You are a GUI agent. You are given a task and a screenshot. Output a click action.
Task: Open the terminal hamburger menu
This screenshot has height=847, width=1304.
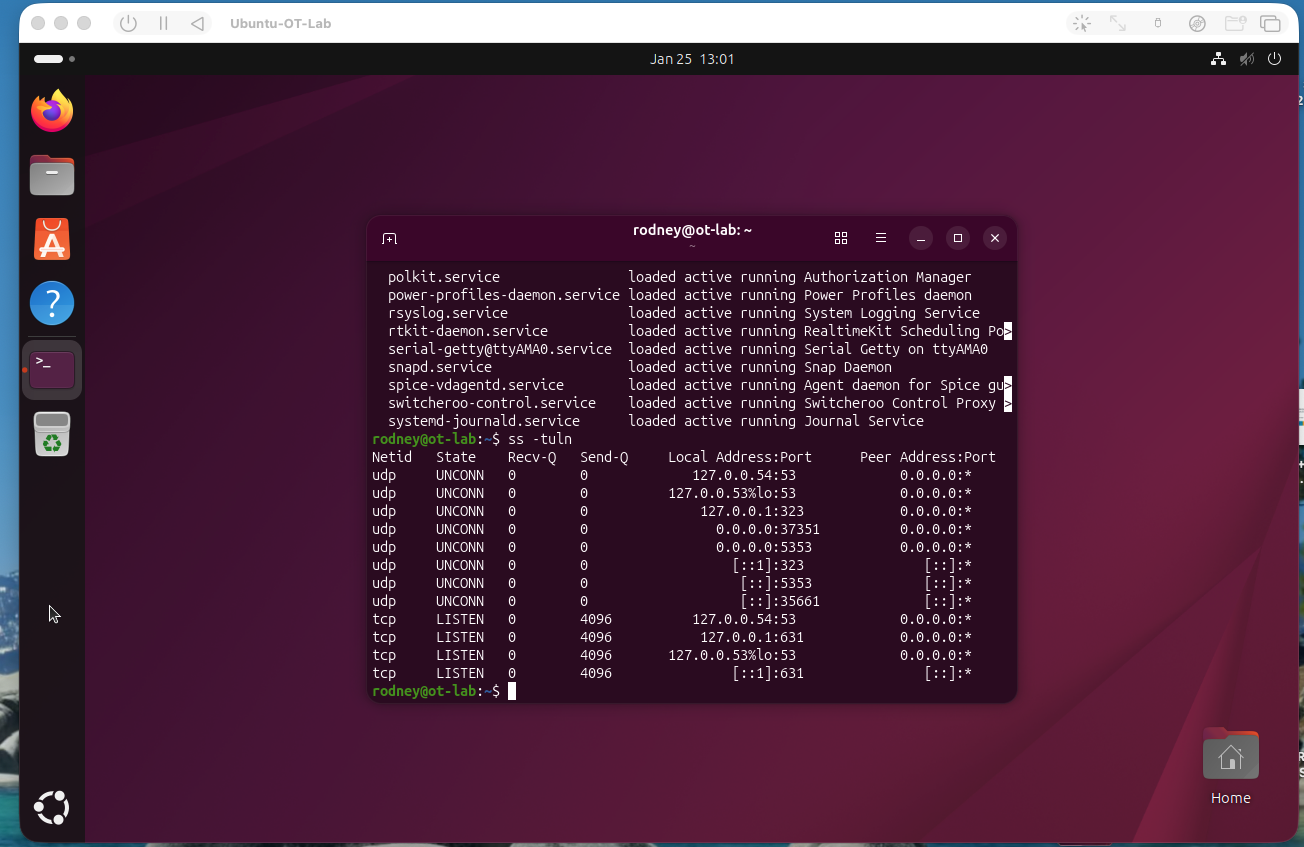881,238
